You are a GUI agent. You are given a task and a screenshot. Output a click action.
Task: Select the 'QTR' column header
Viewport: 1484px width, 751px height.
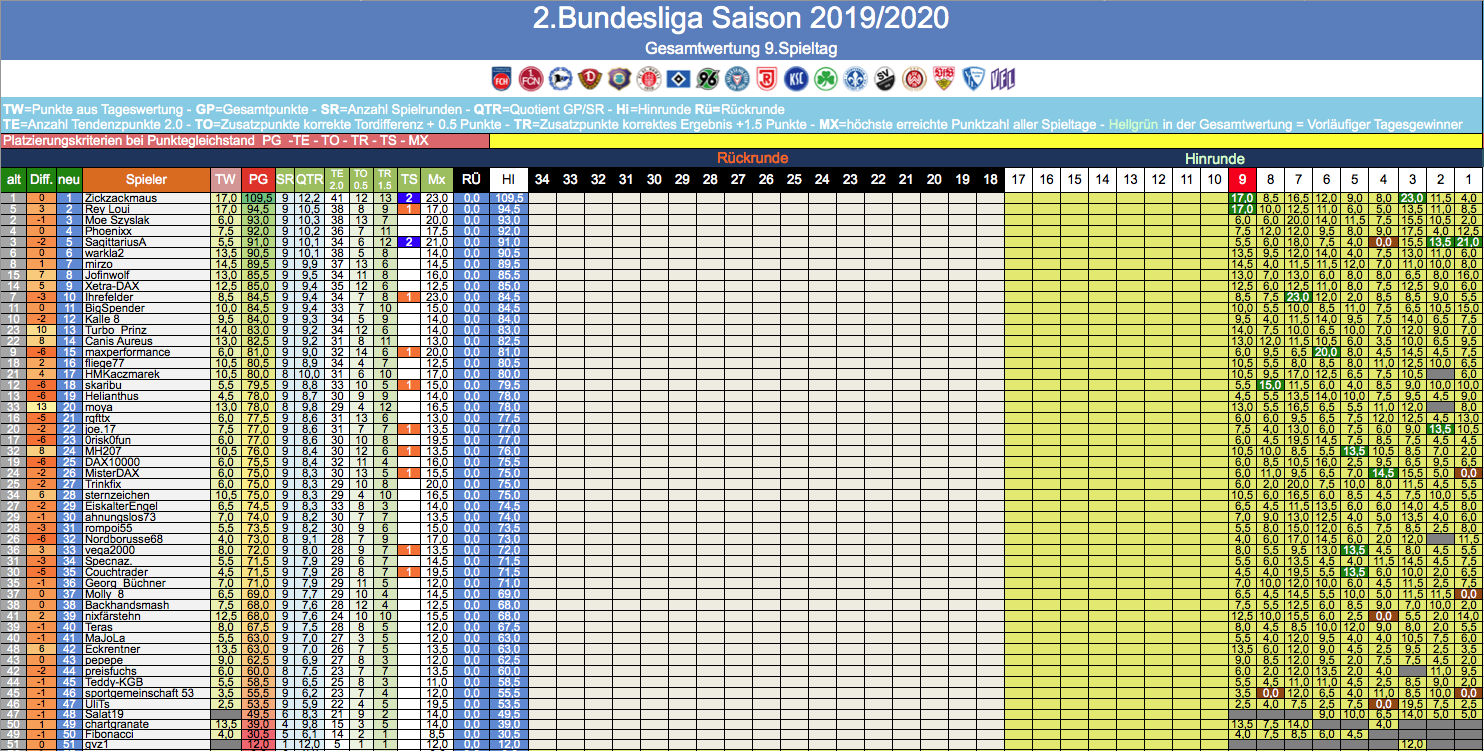310,179
